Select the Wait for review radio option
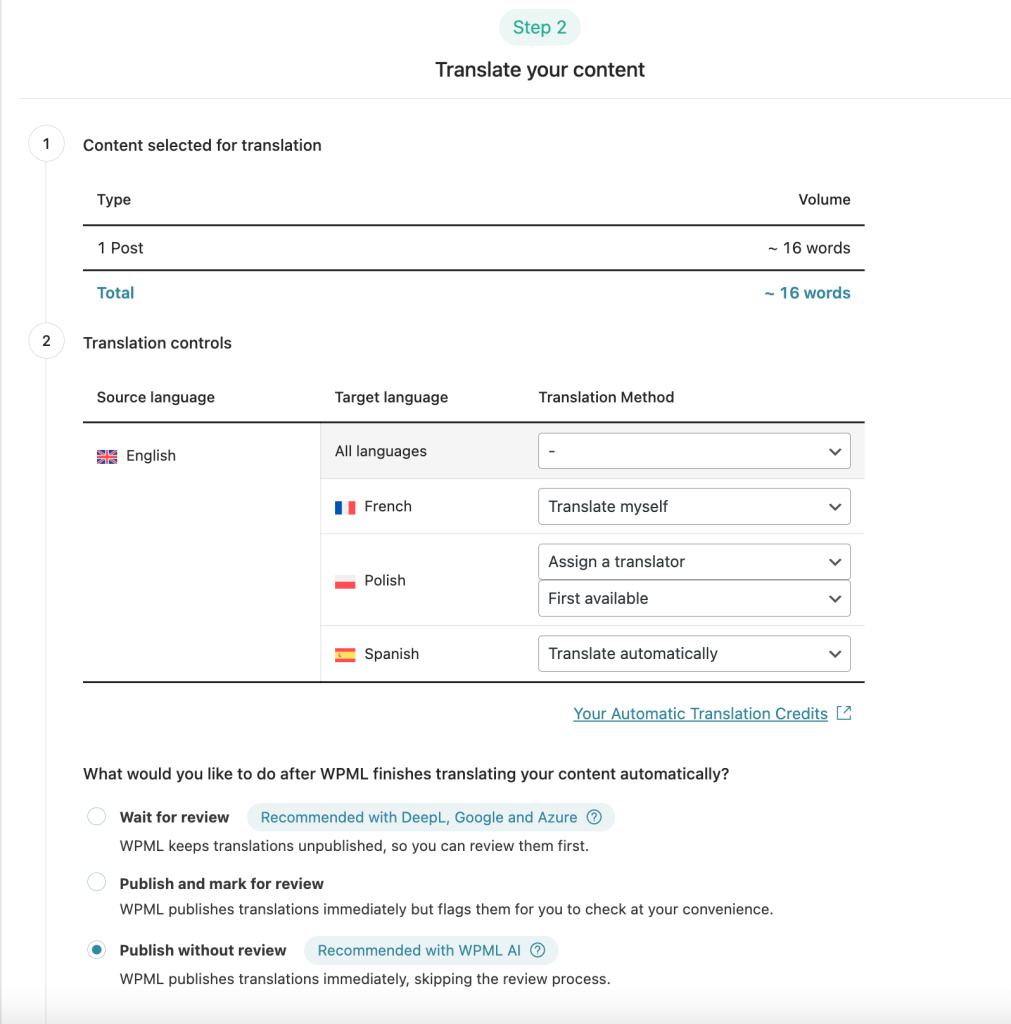The image size is (1011, 1024). click(97, 816)
